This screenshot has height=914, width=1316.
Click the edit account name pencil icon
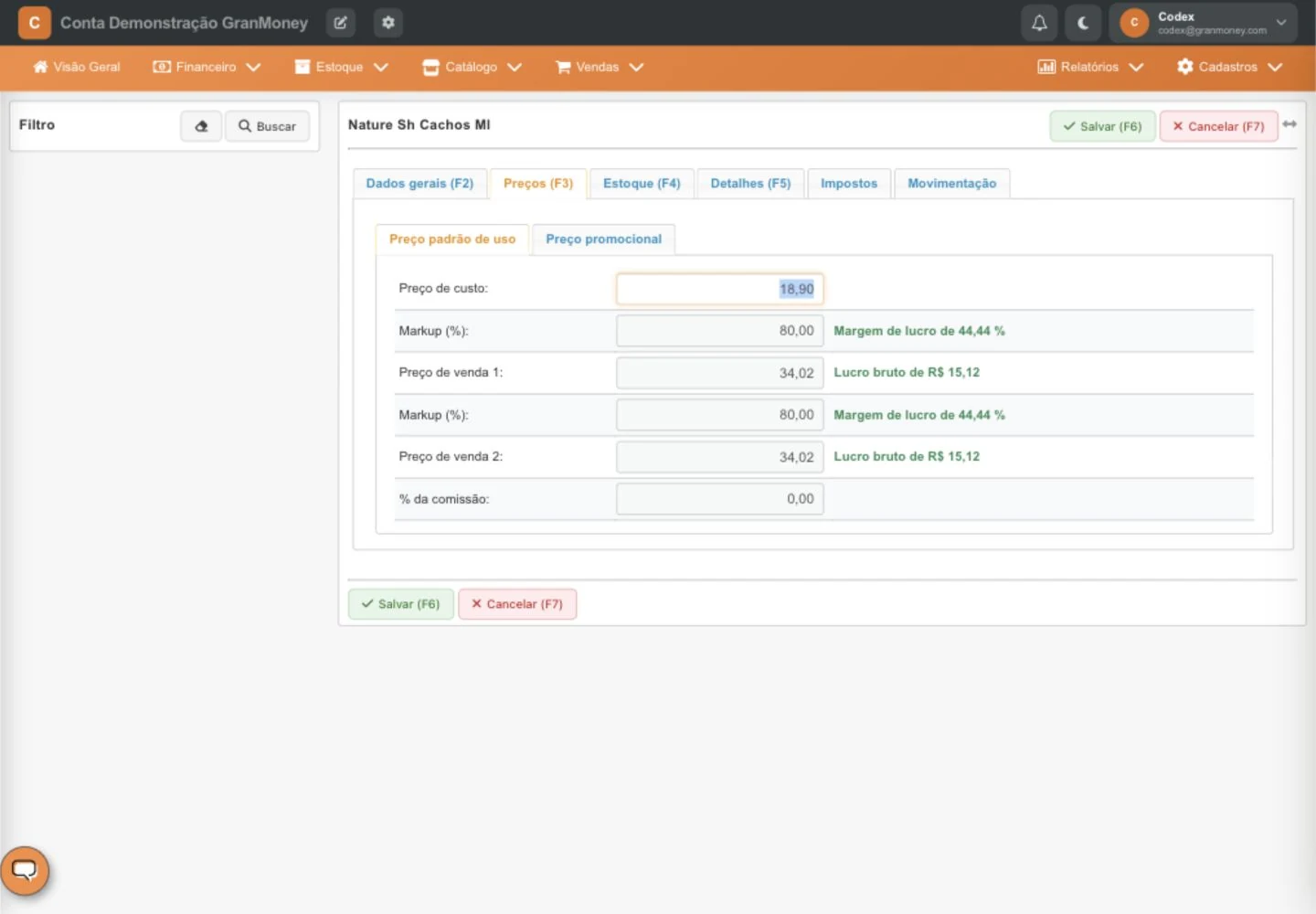(341, 23)
